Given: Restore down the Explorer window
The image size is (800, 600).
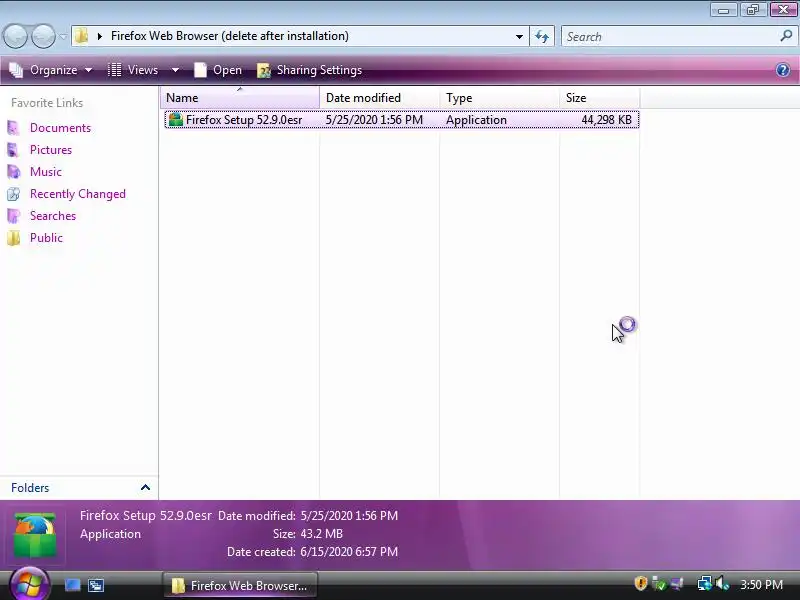Looking at the screenshot, I should pos(753,10).
